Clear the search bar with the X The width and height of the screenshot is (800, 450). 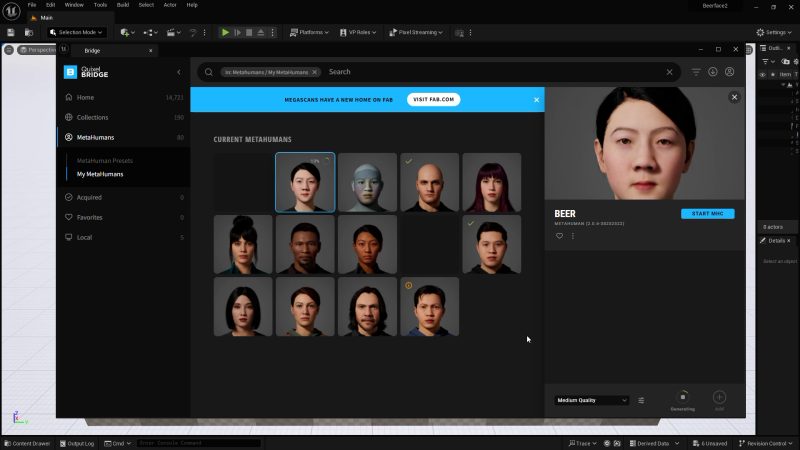669,72
